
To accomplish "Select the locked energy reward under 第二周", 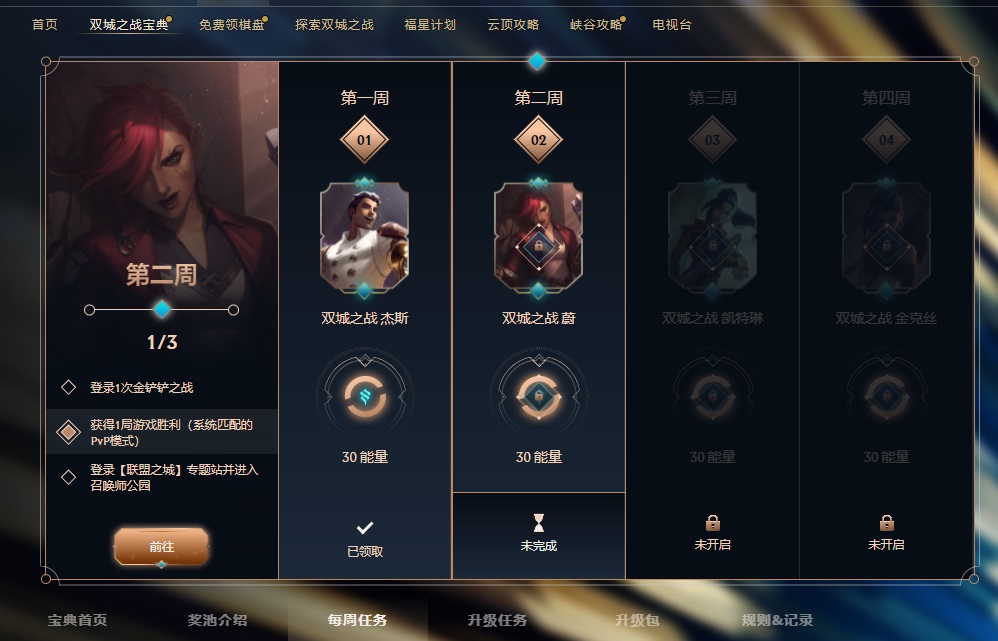I will (x=538, y=397).
